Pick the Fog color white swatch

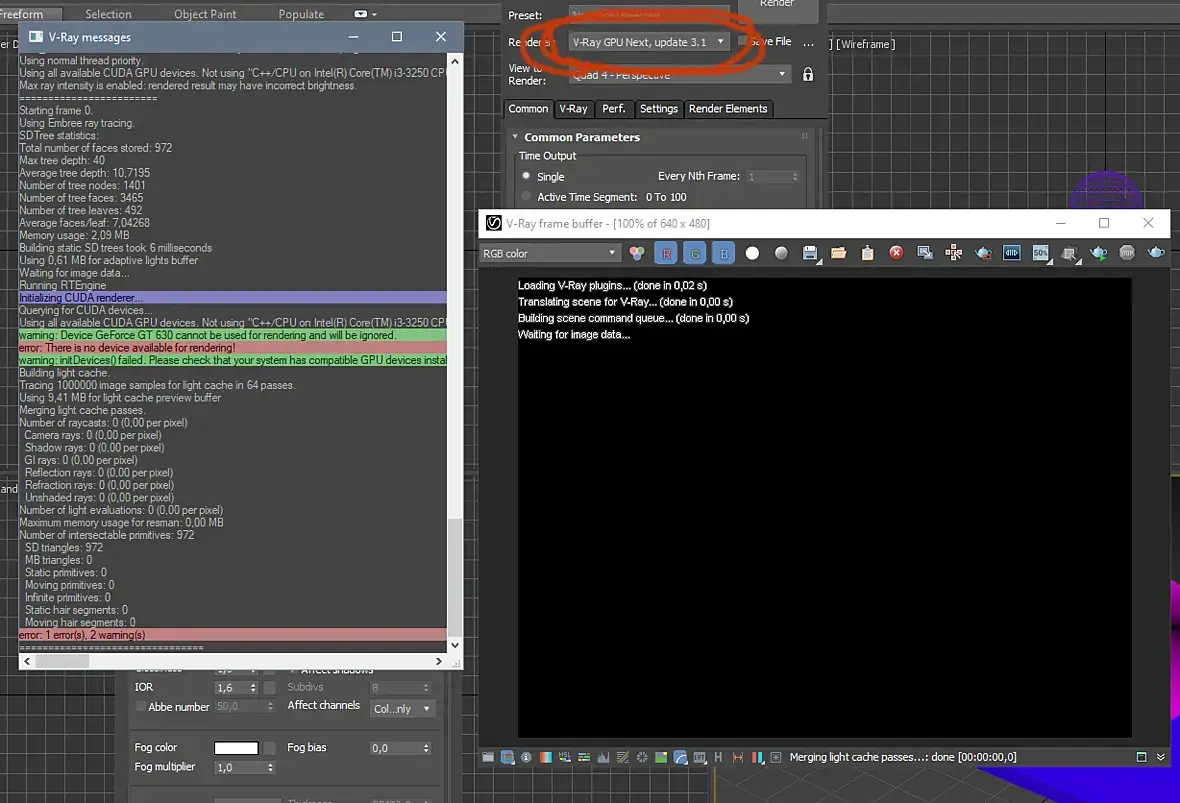[x=236, y=748]
